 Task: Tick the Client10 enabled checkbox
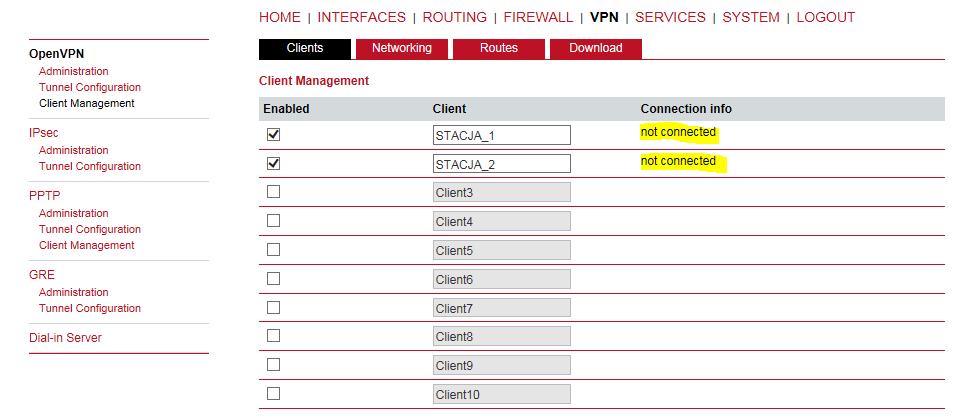[273, 394]
